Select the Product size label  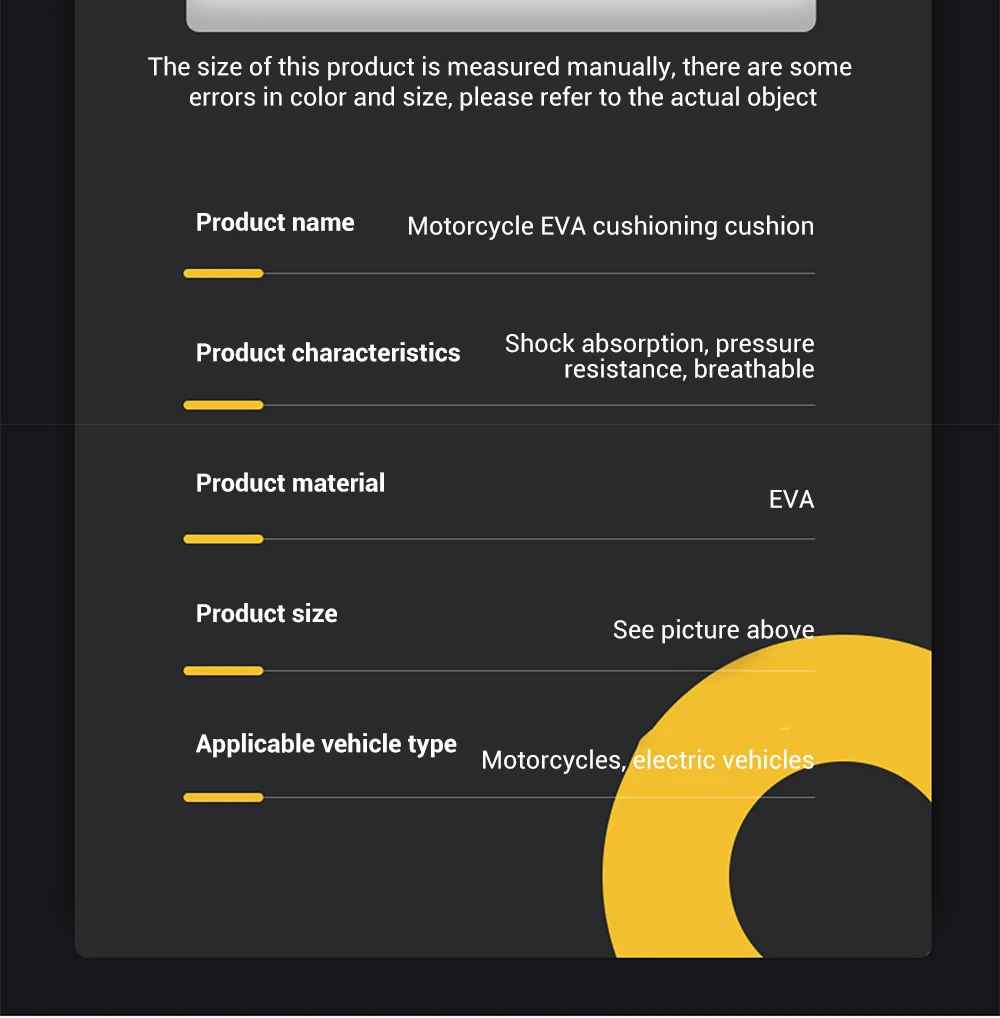pyautogui.click(x=267, y=614)
